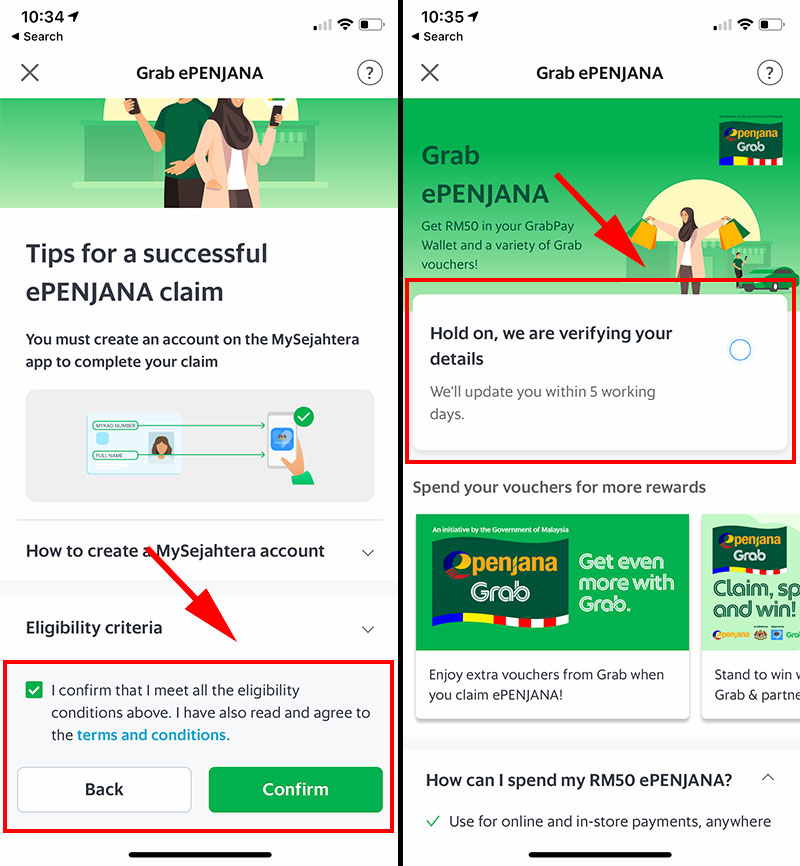Close the right Grab ePENJANA screen
This screenshot has width=800, height=866.
430,72
